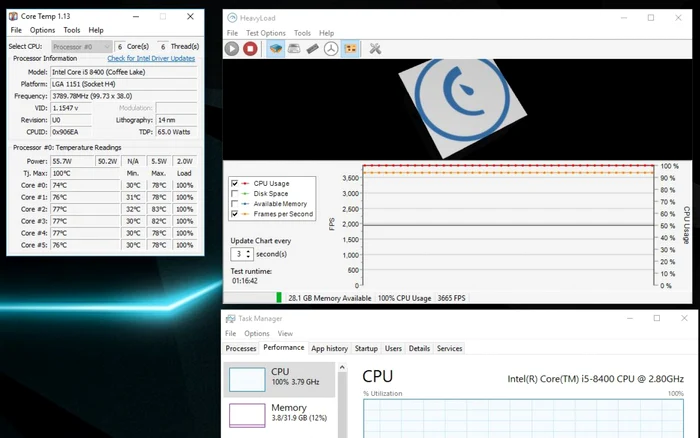Click the Frequency value 3789.78MHz
Image resolution: width=700 pixels, height=438 pixels.
pos(124,96)
